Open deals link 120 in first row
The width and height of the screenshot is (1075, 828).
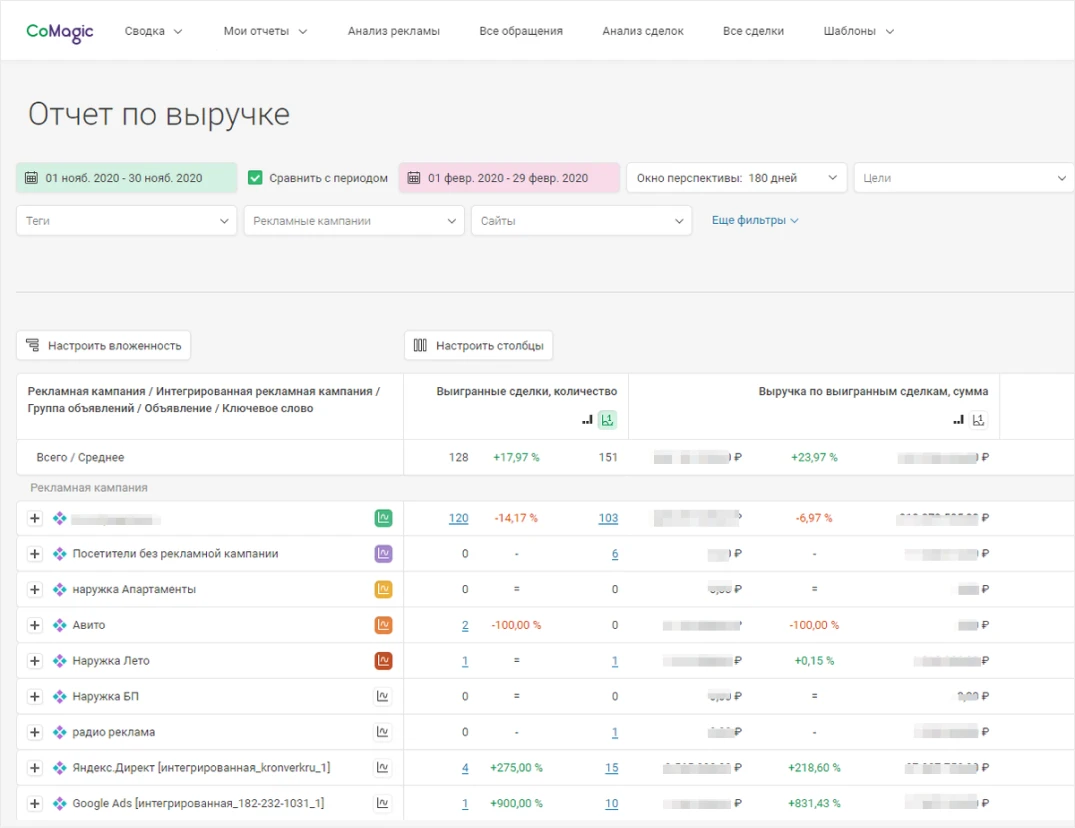point(459,518)
